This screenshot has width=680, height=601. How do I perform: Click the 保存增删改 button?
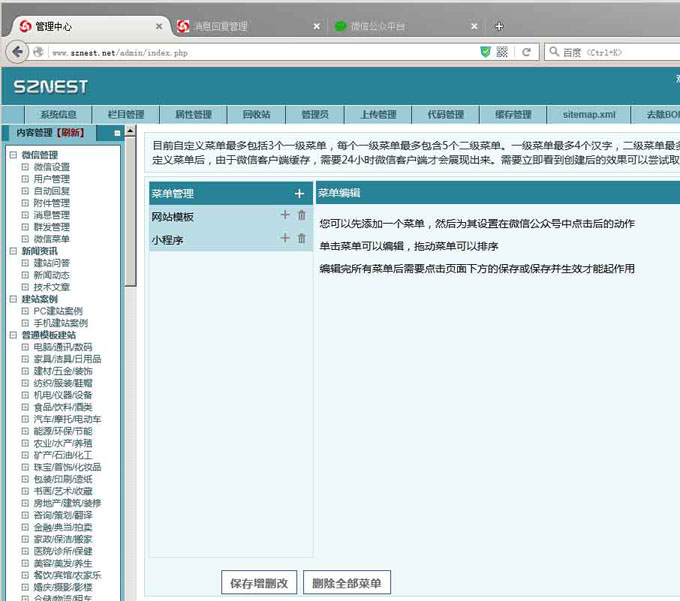click(259, 583)
